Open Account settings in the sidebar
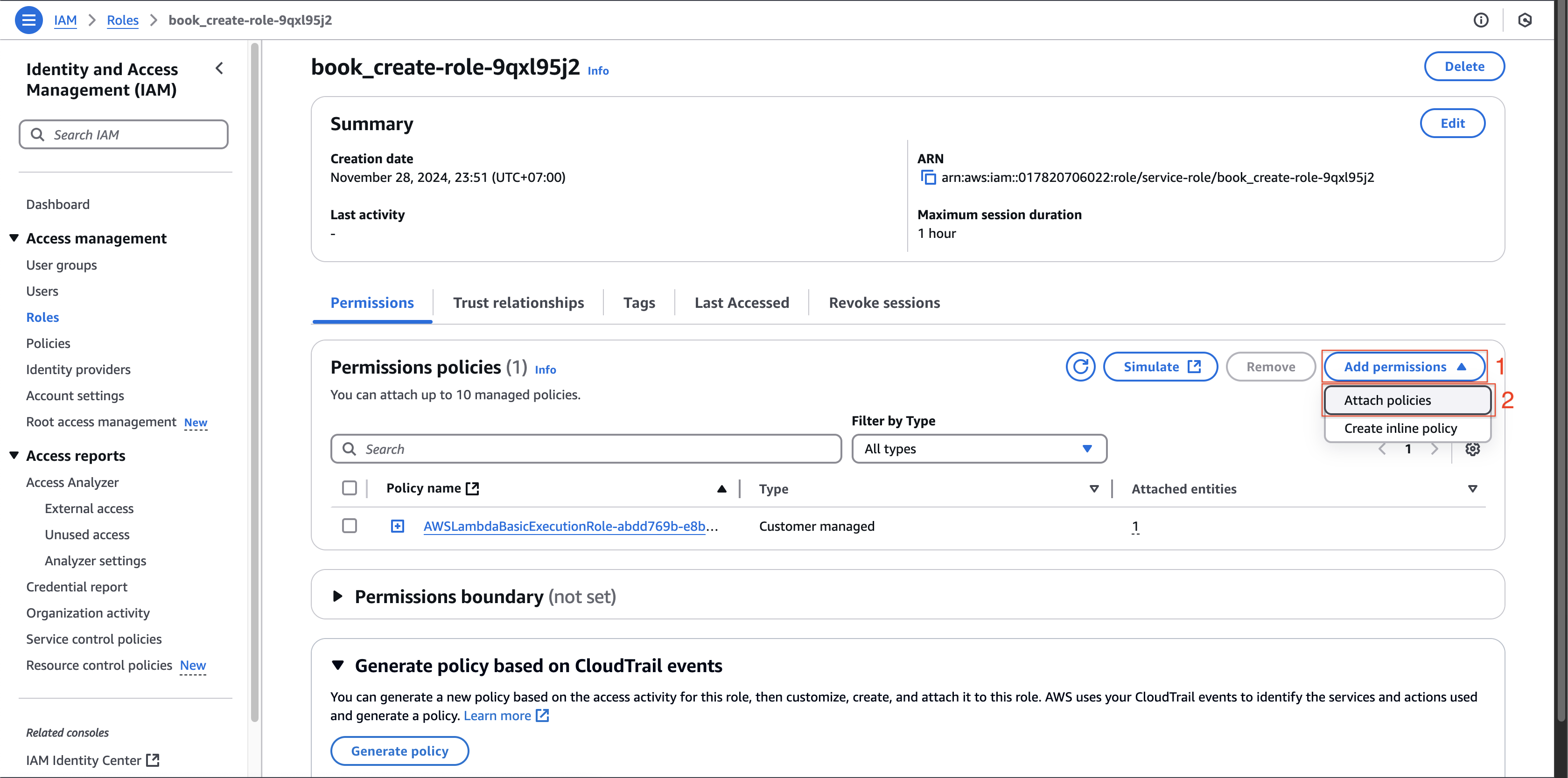Image resolution: width=1568 pixels, height=778 pixels. click(75, 396)
